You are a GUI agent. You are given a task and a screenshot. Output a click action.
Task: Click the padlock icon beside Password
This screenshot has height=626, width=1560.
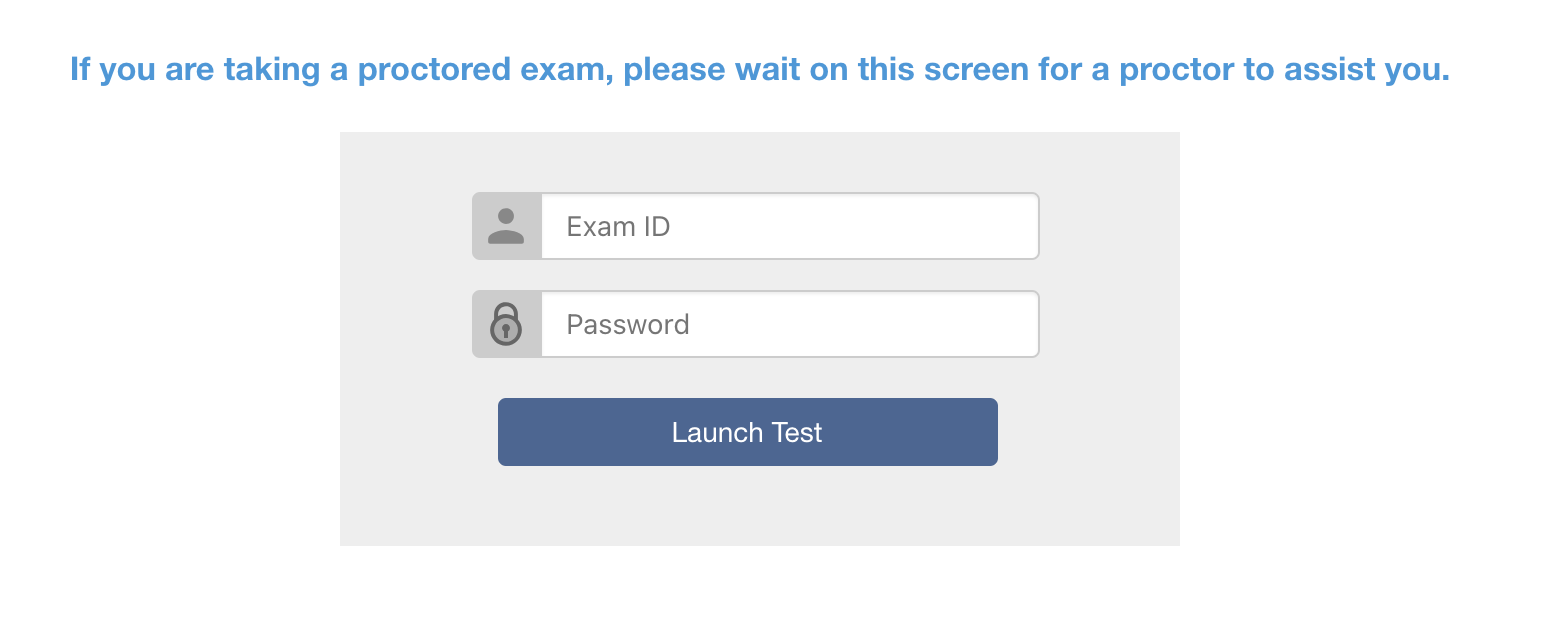point(506,324)
